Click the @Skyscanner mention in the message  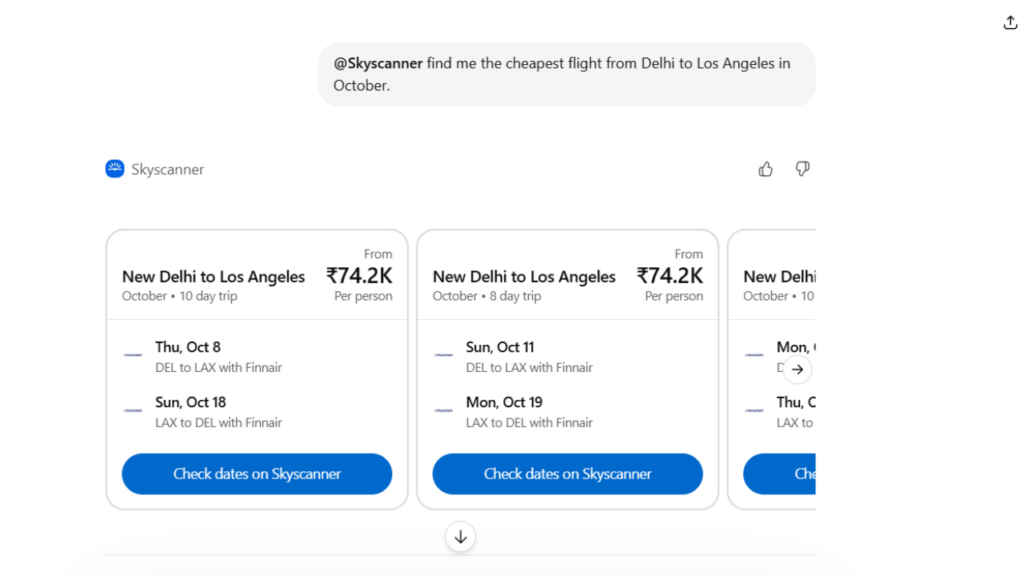378,62
